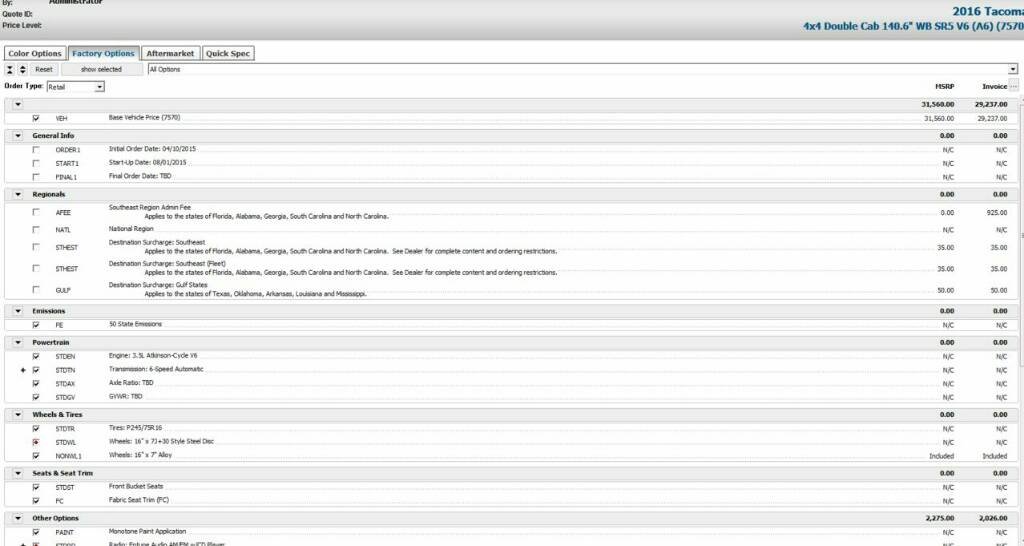Collapse the Other Options section

(18, 519)
